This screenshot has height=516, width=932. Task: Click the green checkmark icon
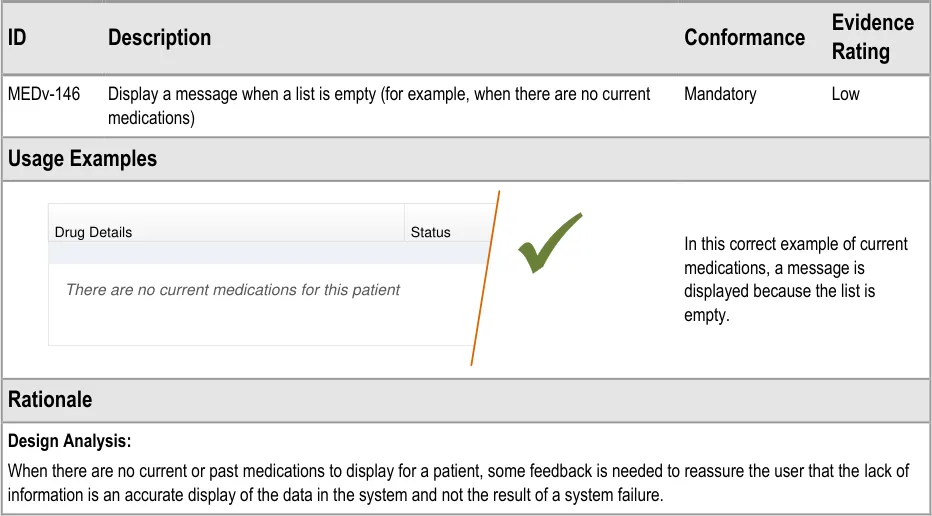point(548,243)
